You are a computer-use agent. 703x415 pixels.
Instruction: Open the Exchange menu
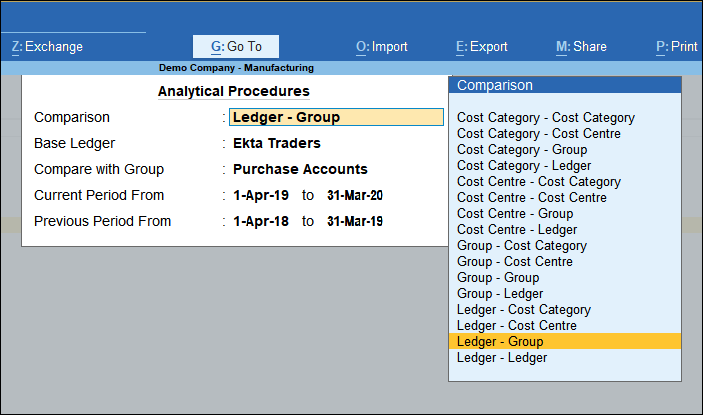pyautogui.click(x=47, y=47)
